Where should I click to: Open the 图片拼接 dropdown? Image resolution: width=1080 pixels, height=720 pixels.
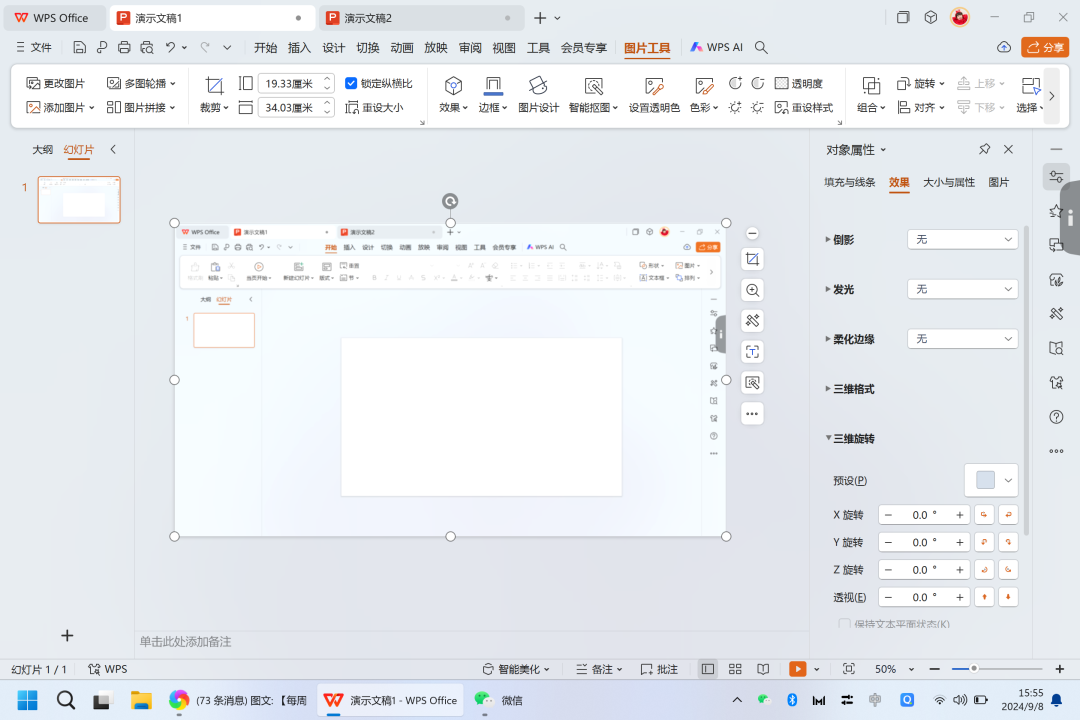[x=141, y=107]
